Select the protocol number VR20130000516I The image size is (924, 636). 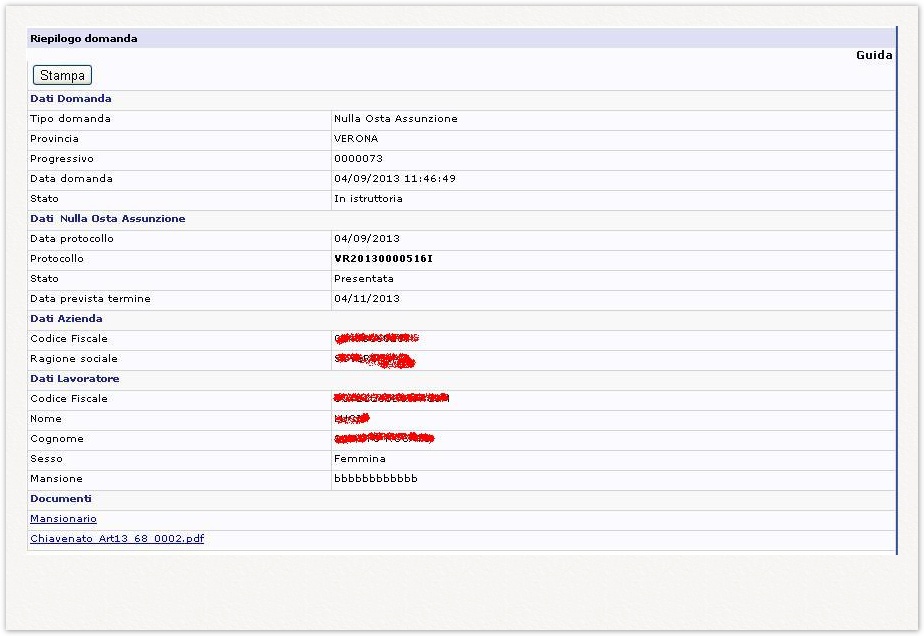click(x=383, y=259)
